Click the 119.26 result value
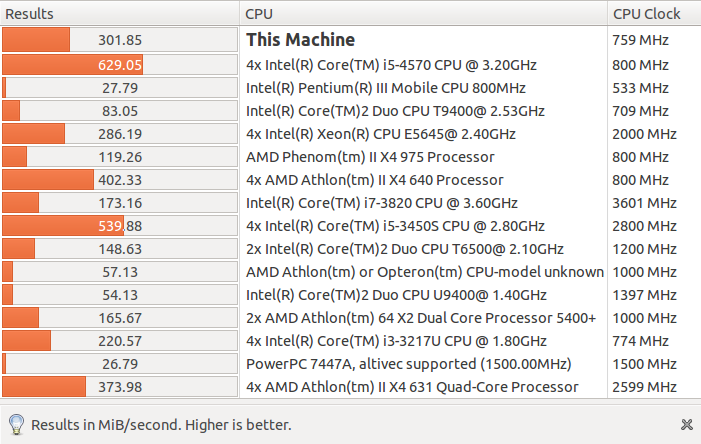This screenshot has height=444, width=701. (120, 157)
